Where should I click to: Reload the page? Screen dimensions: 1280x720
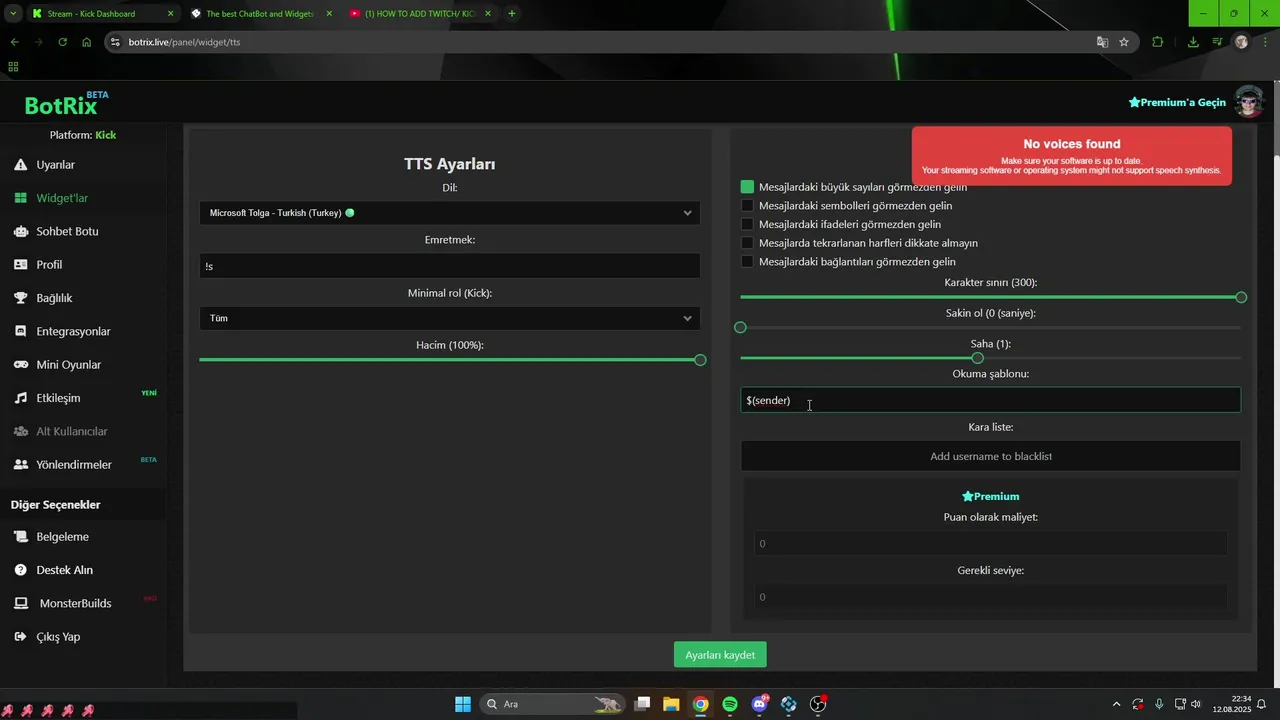[x=62, y=42]
